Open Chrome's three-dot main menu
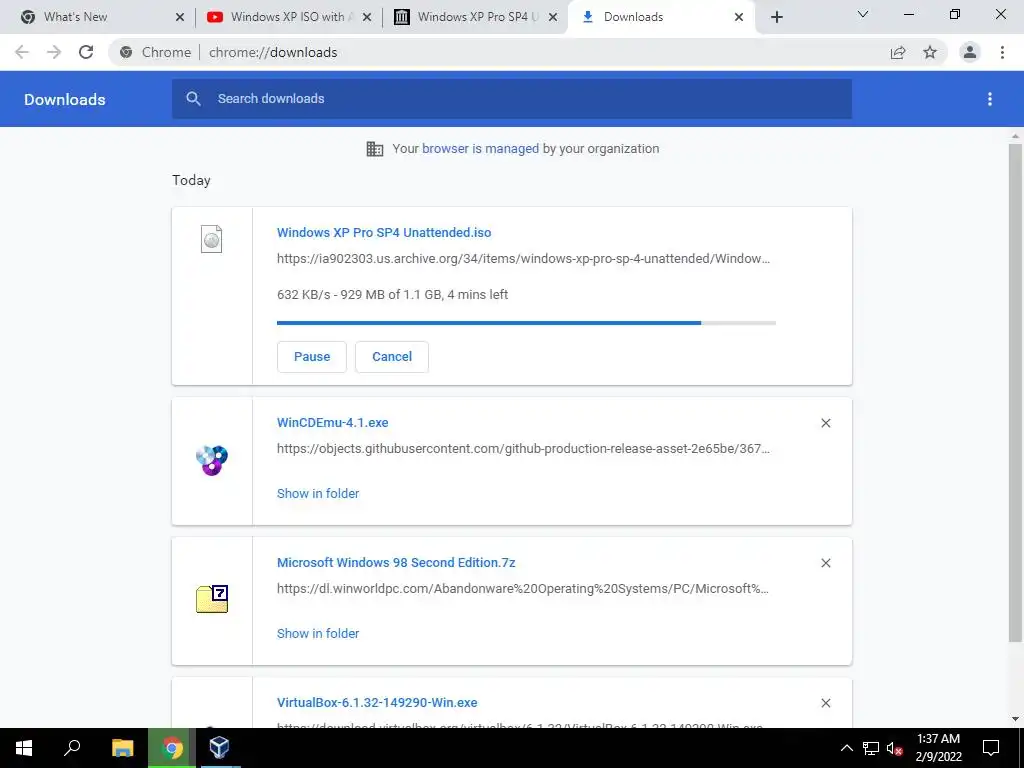Image resolution: width=1024 pixels, height=768 pixels. click(1002, 52)
